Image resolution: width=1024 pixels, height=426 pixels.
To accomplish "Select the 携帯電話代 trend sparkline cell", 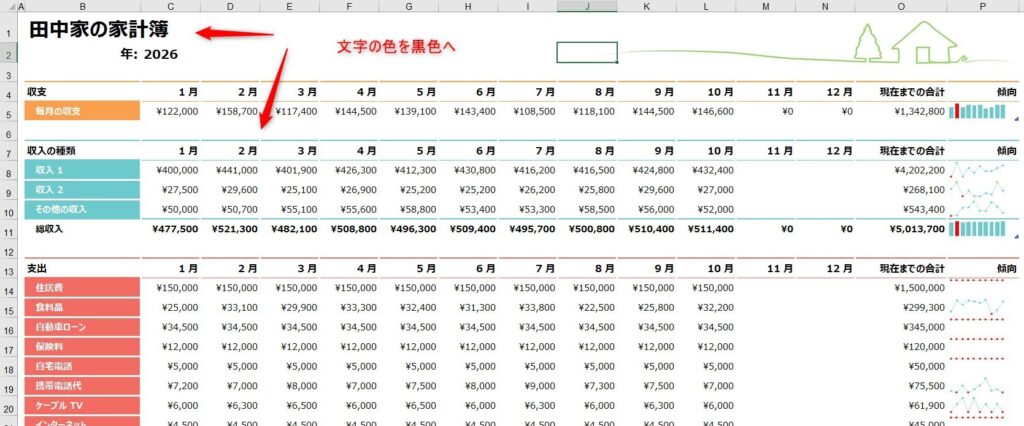I will pos(982,385).
